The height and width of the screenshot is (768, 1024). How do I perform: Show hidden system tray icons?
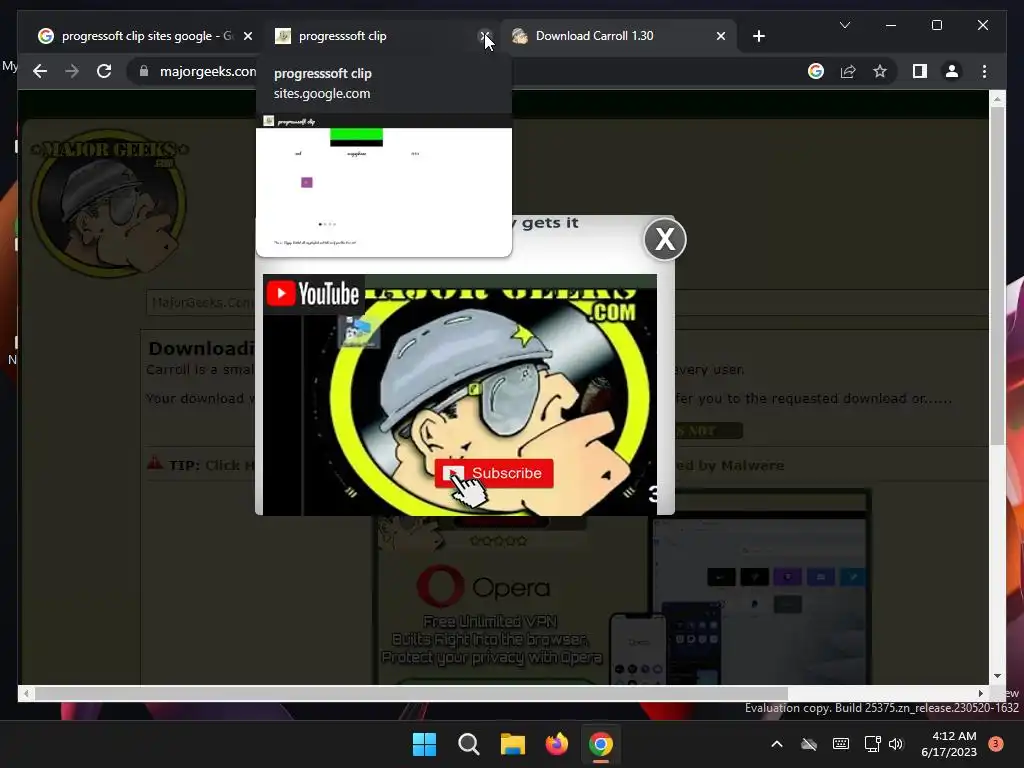click(776, 744)
